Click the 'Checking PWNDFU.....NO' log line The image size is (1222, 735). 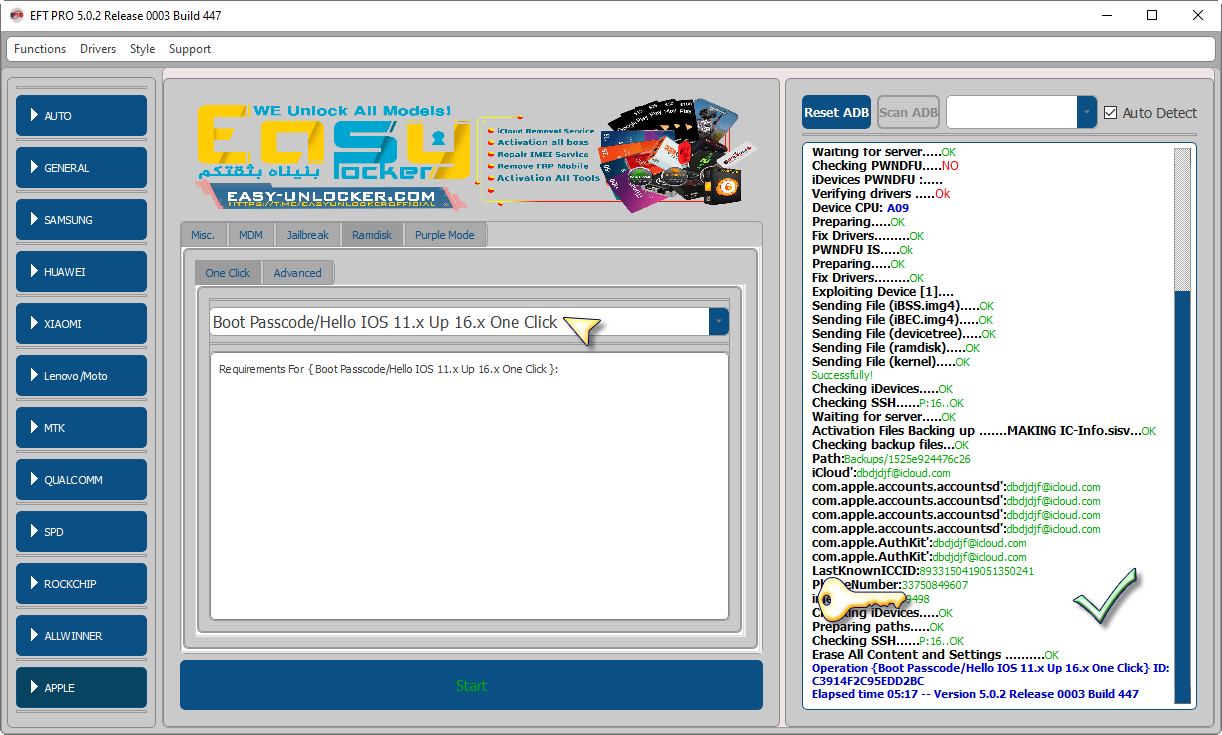885,165
